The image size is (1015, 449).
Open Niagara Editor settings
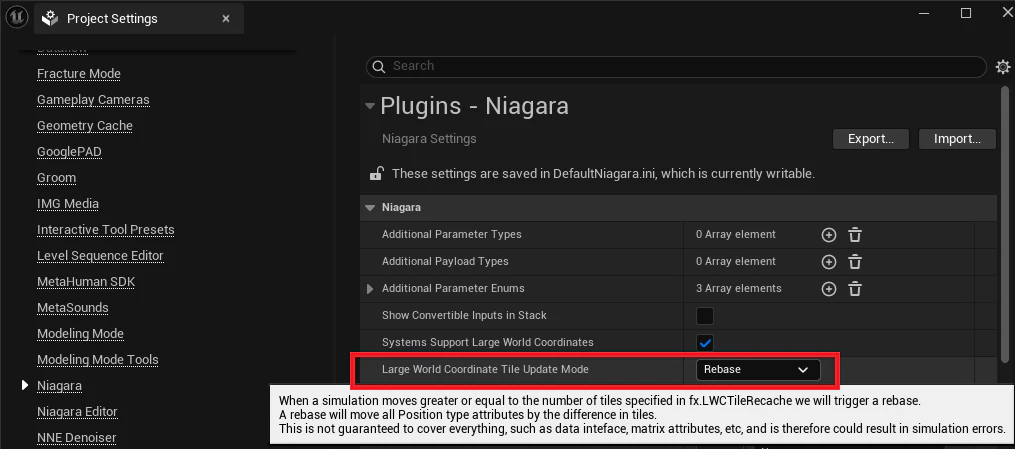coord(77,411)
